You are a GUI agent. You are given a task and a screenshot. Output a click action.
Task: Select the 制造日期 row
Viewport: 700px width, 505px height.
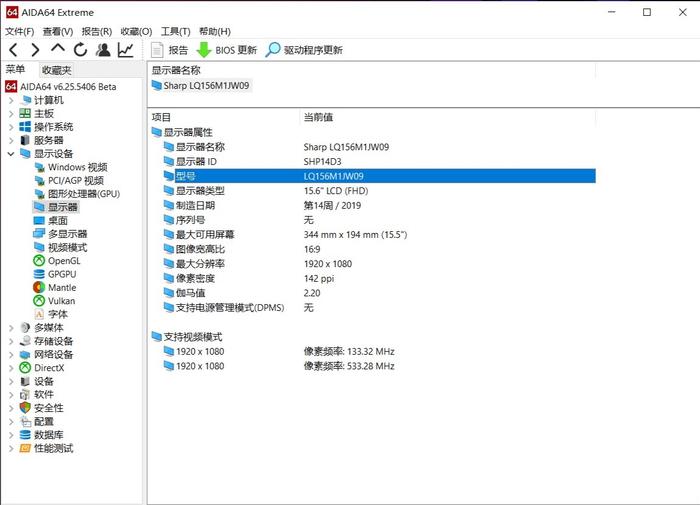point(379,205)
